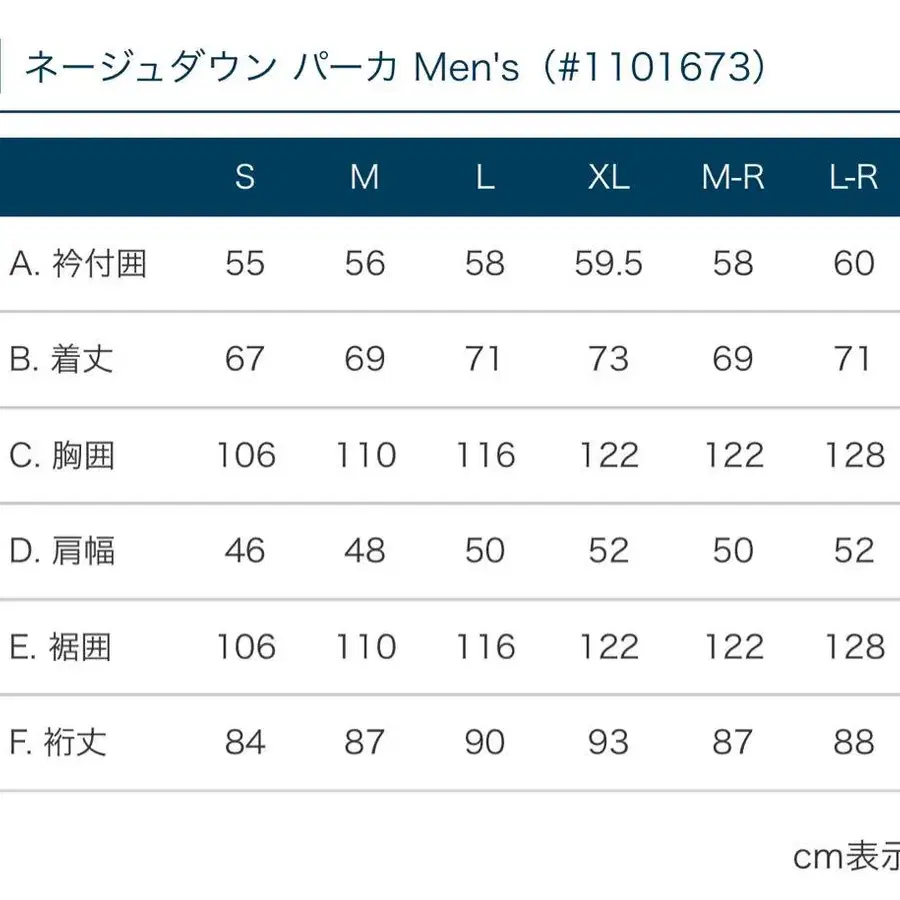Click the D. 肩幅 row label
The width and height of the screenshot is (900, 900).
tap(63, 551)
